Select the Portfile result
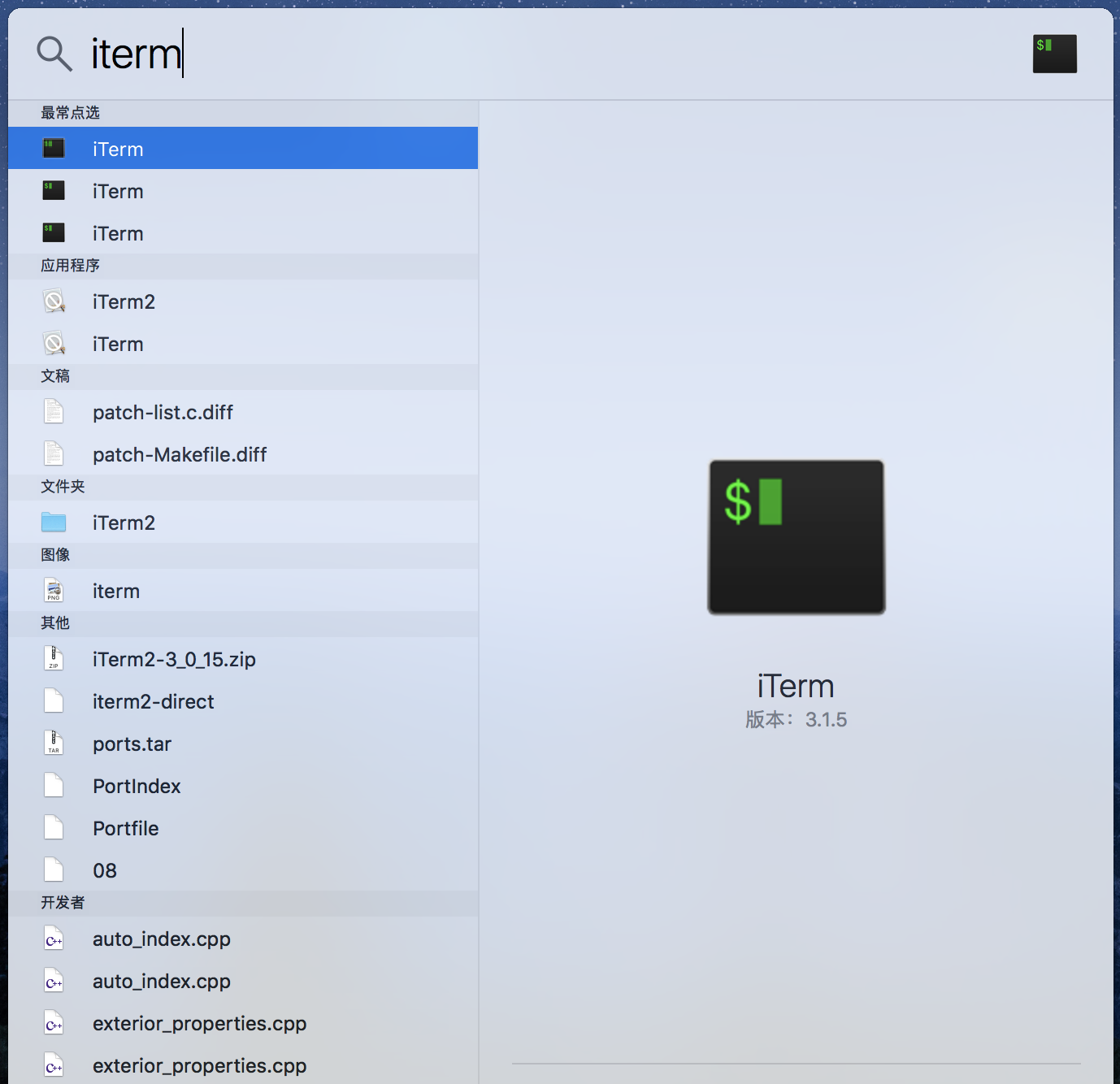Screen dimensions: 1120x1084 pos(243,828)
